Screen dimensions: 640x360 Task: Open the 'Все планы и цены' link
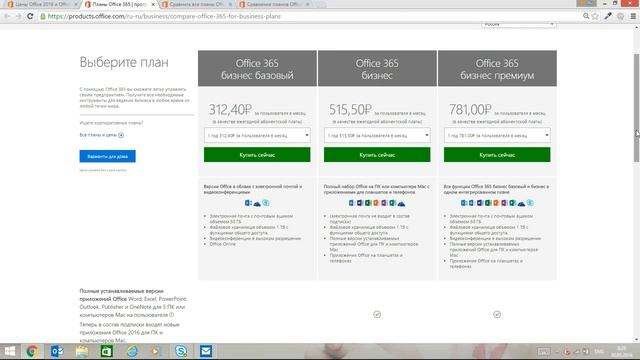coord(98,135)
